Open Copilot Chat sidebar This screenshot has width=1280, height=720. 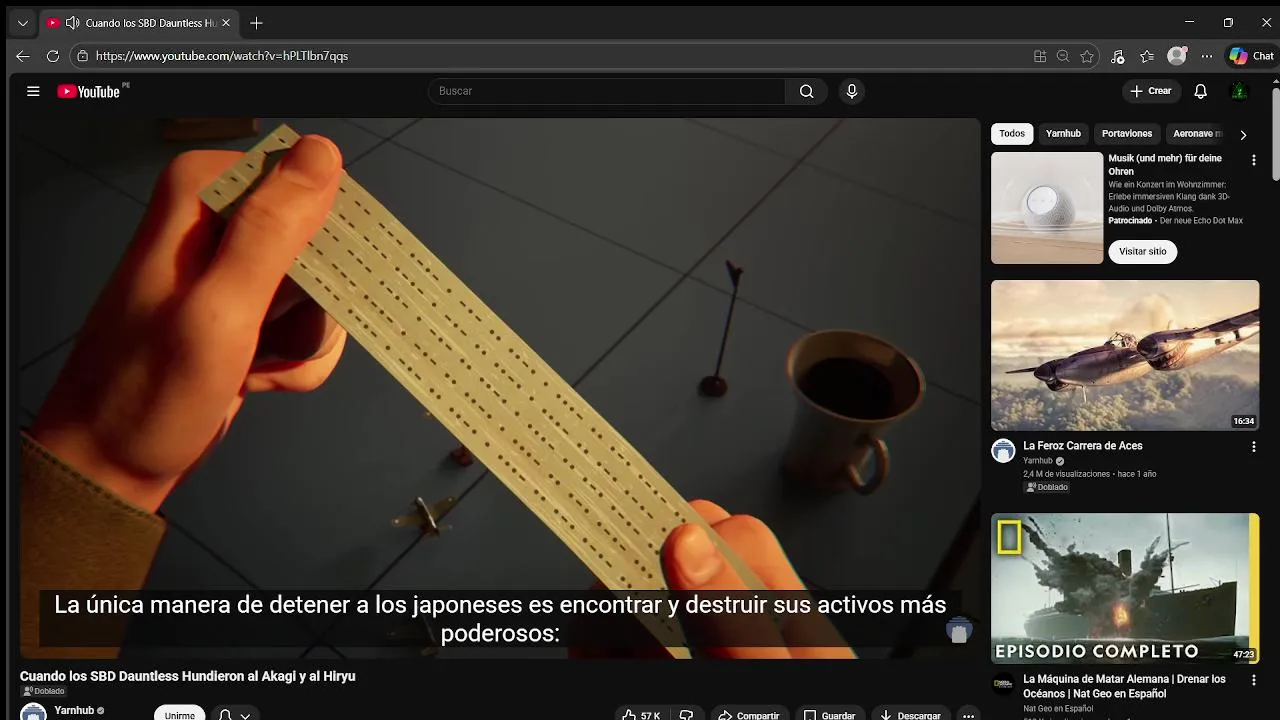point(1252,56)
